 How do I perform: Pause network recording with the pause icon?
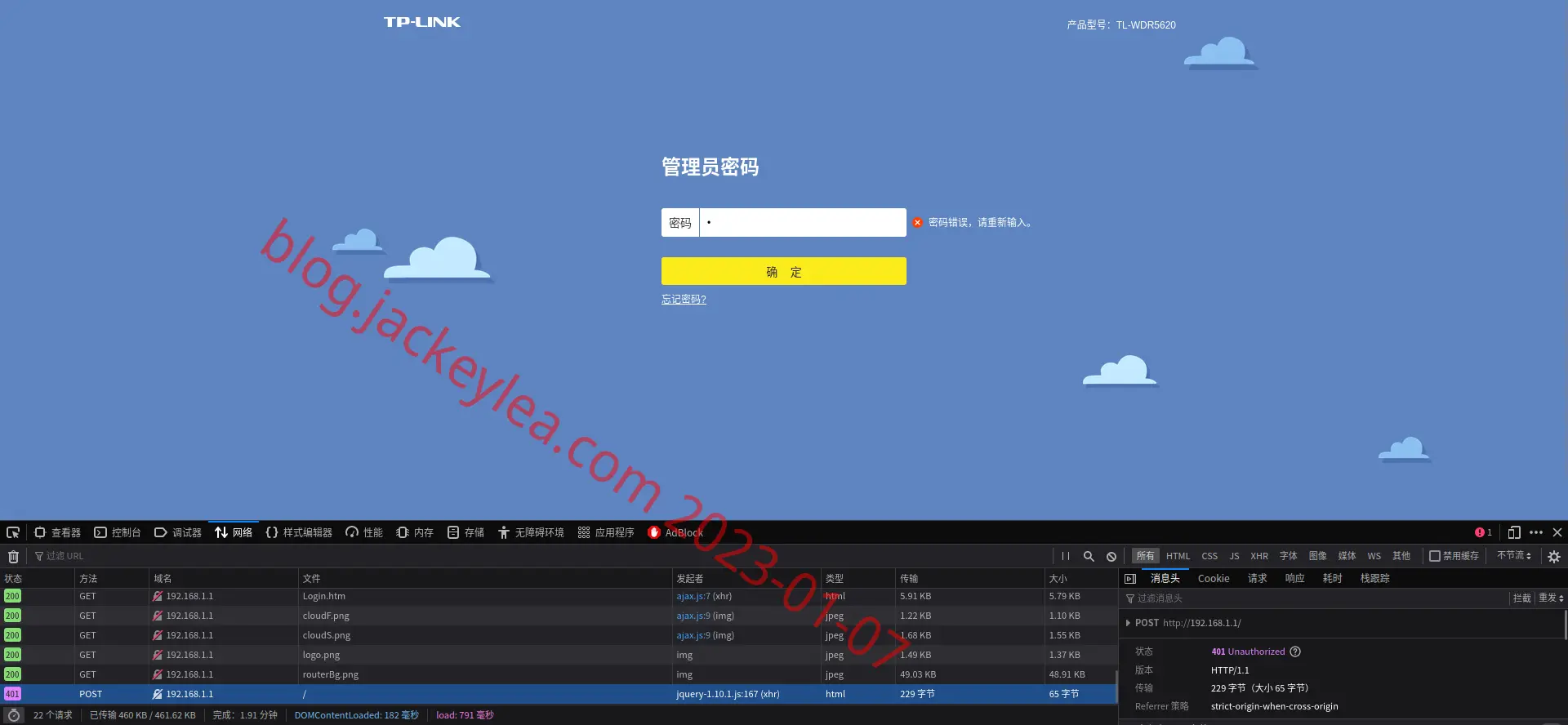[x=1066, y=556]
